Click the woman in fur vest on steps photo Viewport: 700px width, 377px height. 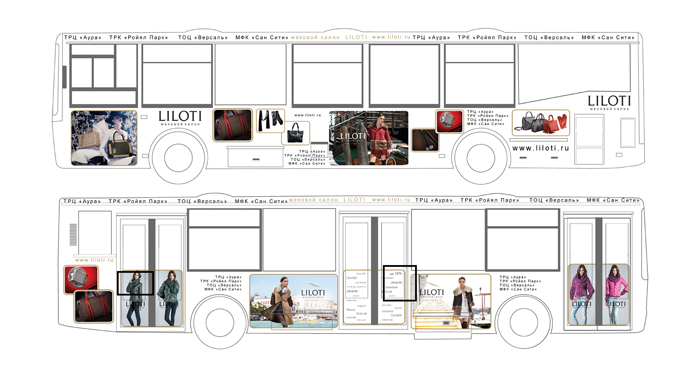click(451, 302)
